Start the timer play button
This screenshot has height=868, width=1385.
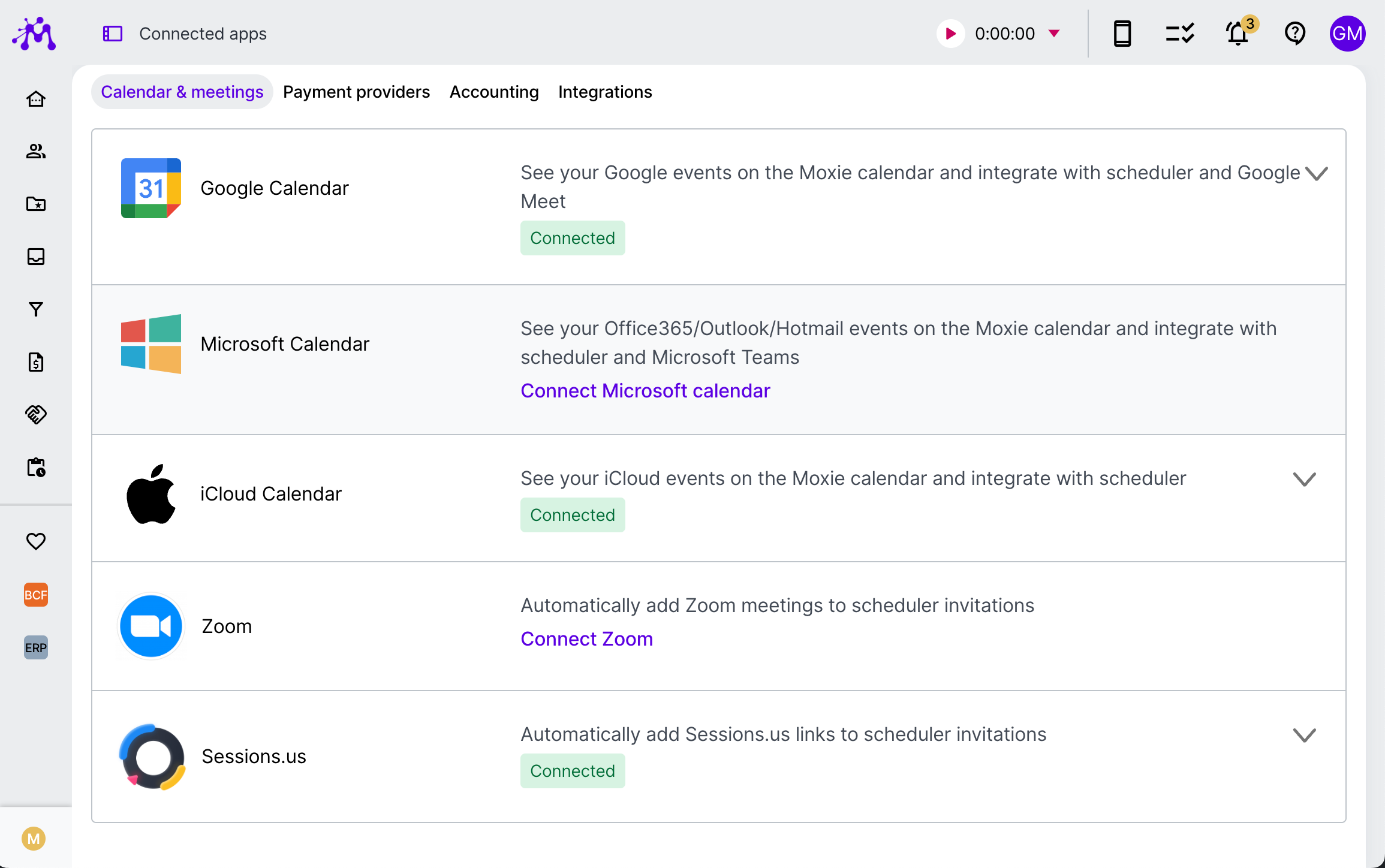click(950, 34)
